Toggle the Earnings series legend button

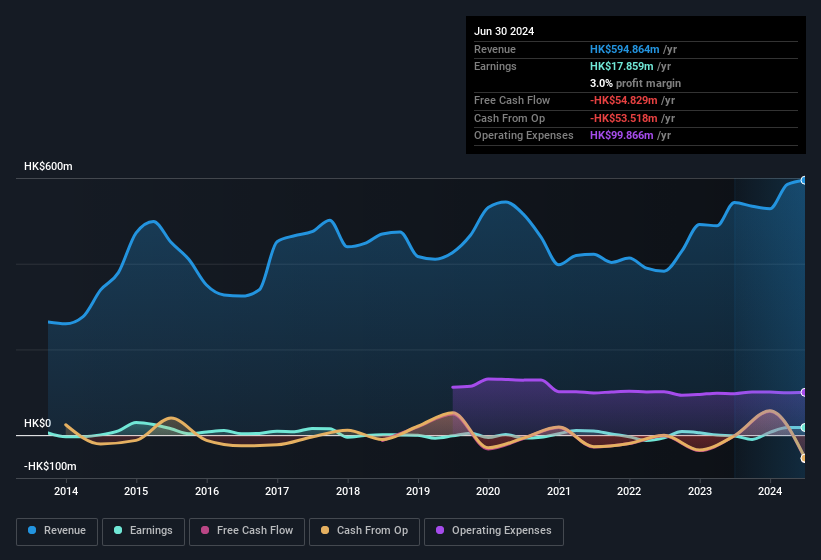(143, 531)
